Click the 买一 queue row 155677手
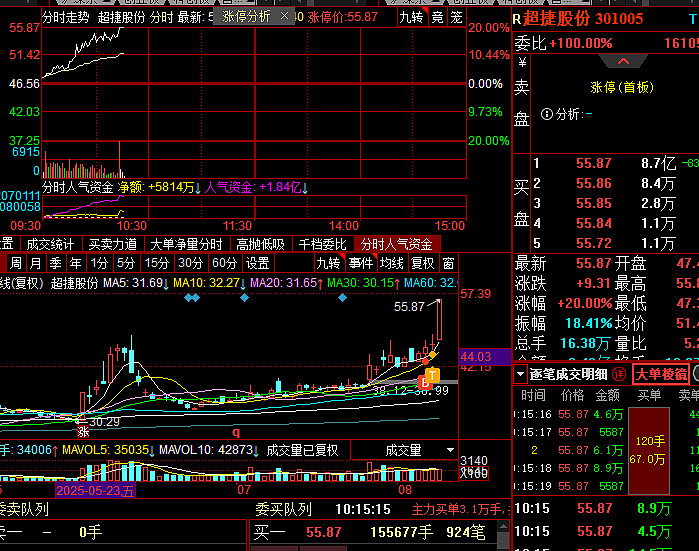699x551 pixels. [x=373, y=532]
